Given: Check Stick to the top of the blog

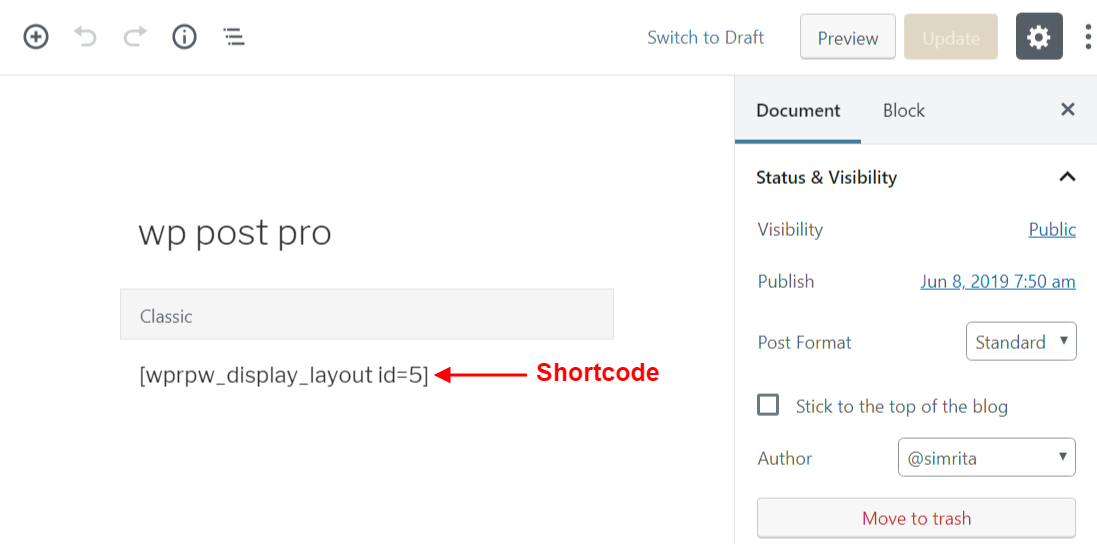Looking at the screenshot, I should (x=768, y=405).
